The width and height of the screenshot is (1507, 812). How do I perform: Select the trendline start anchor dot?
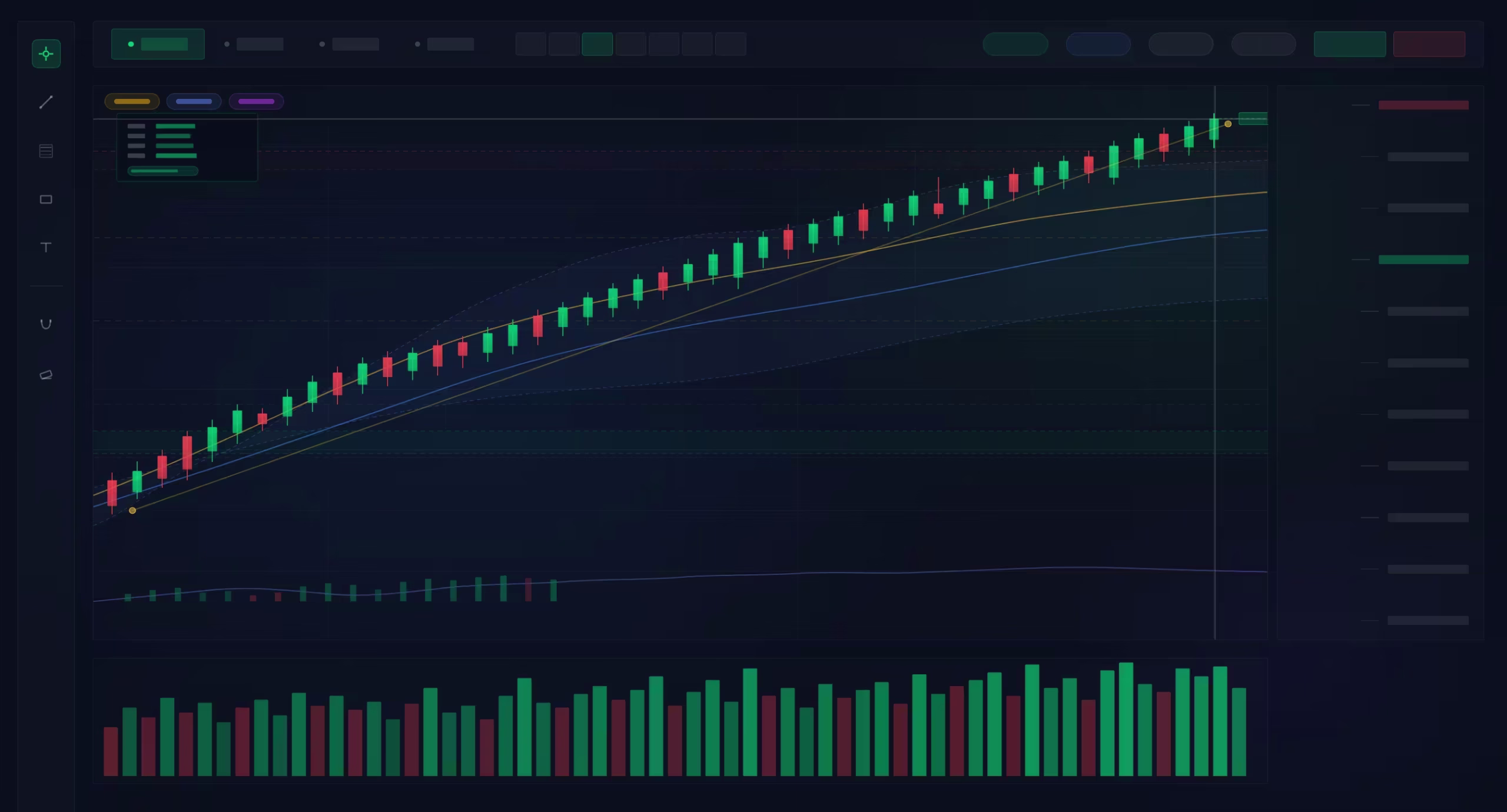pyautogui.click(x=132, y=510)
